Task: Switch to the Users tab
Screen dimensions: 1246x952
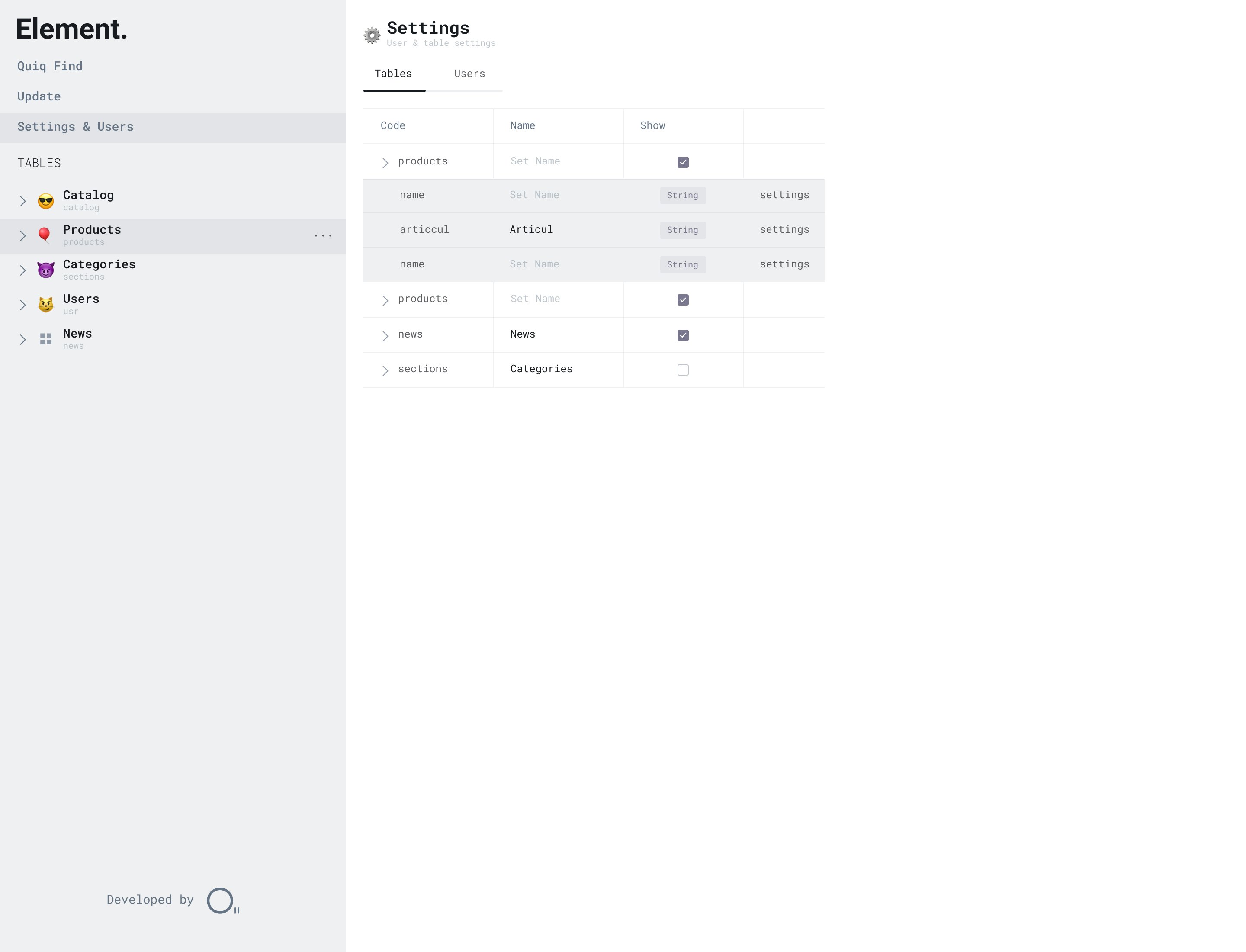Action: pyautogui.click(x=469, y=74)
